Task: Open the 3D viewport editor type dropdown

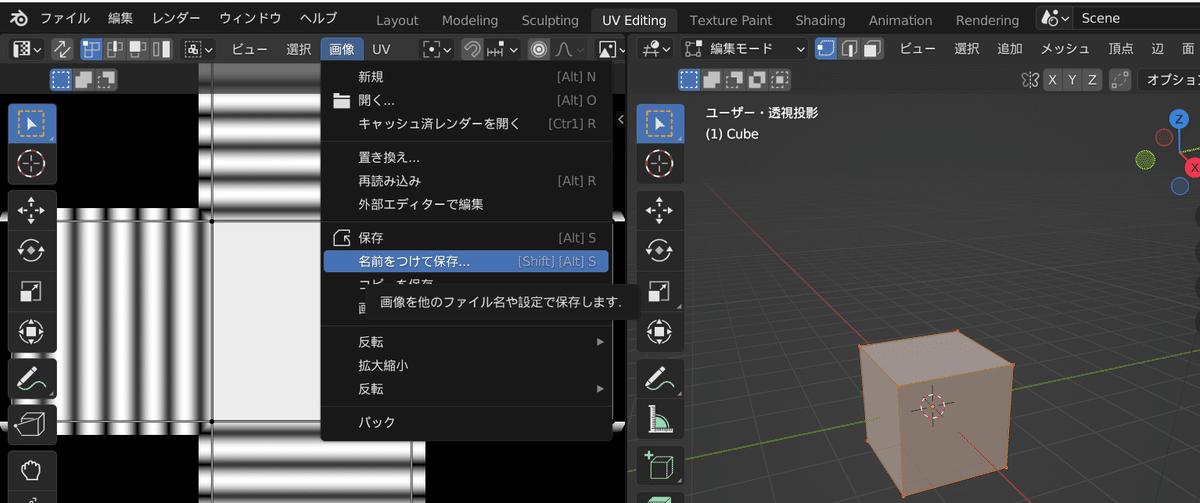Action: click(x=655, y=48)
